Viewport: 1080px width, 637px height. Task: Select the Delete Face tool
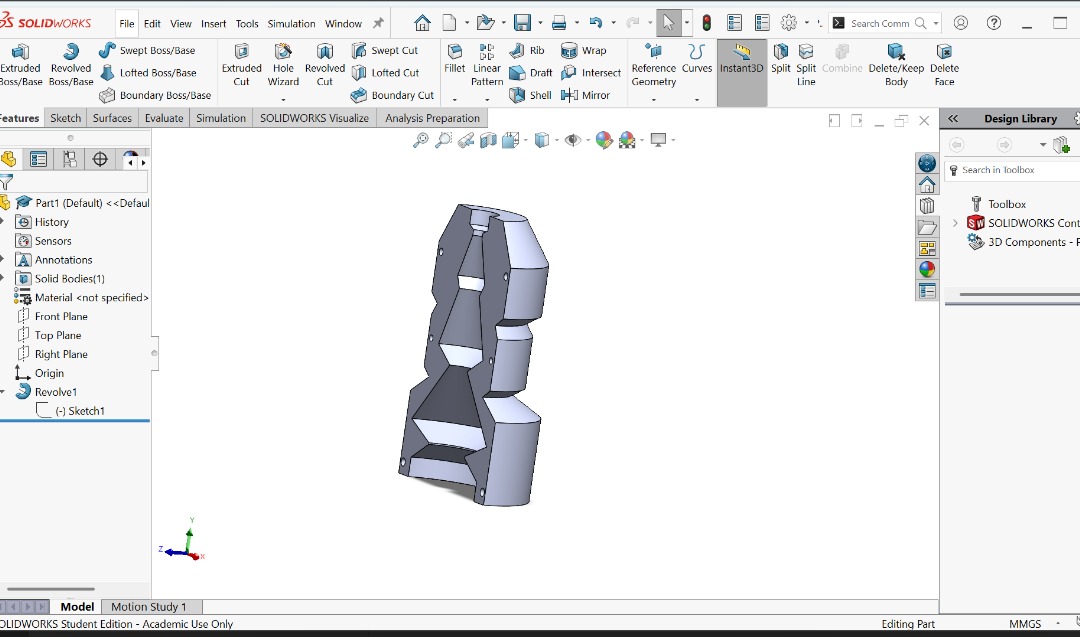coord(944,65)
